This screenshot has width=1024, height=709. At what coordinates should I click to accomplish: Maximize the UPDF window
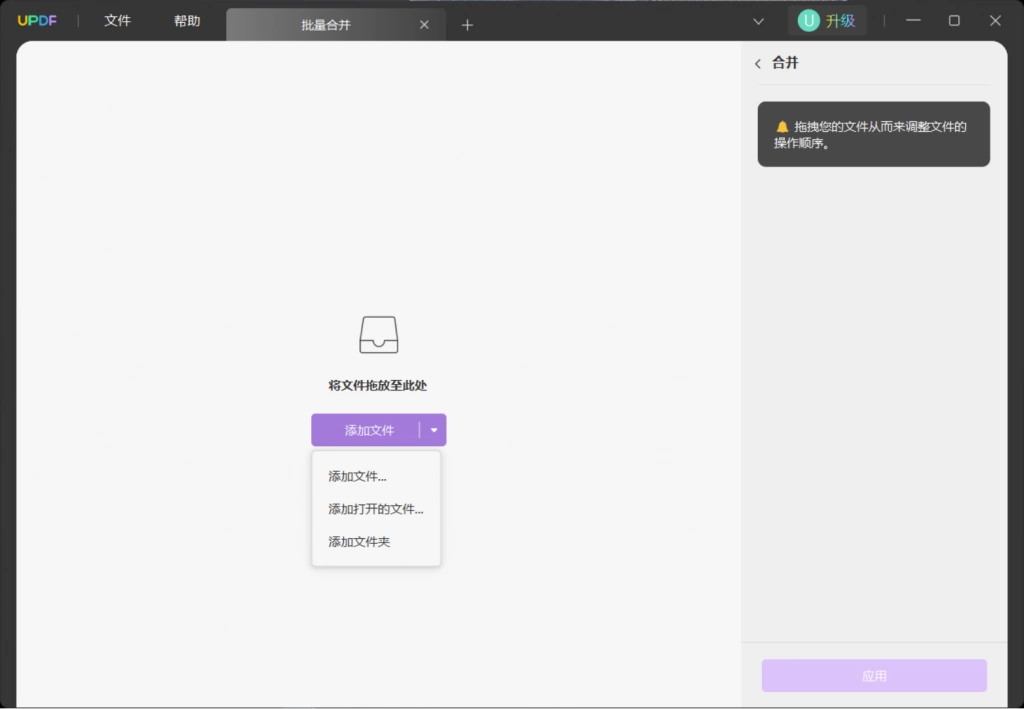pos(954,21)
